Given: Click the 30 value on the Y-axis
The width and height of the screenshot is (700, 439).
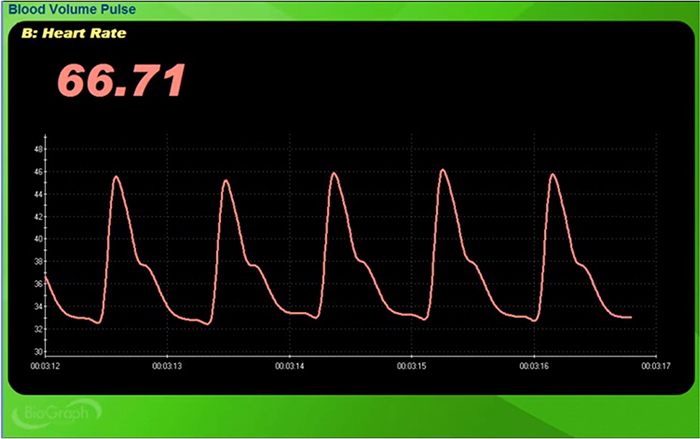Looking at the screenshot, I should click(x=38, y=352).
